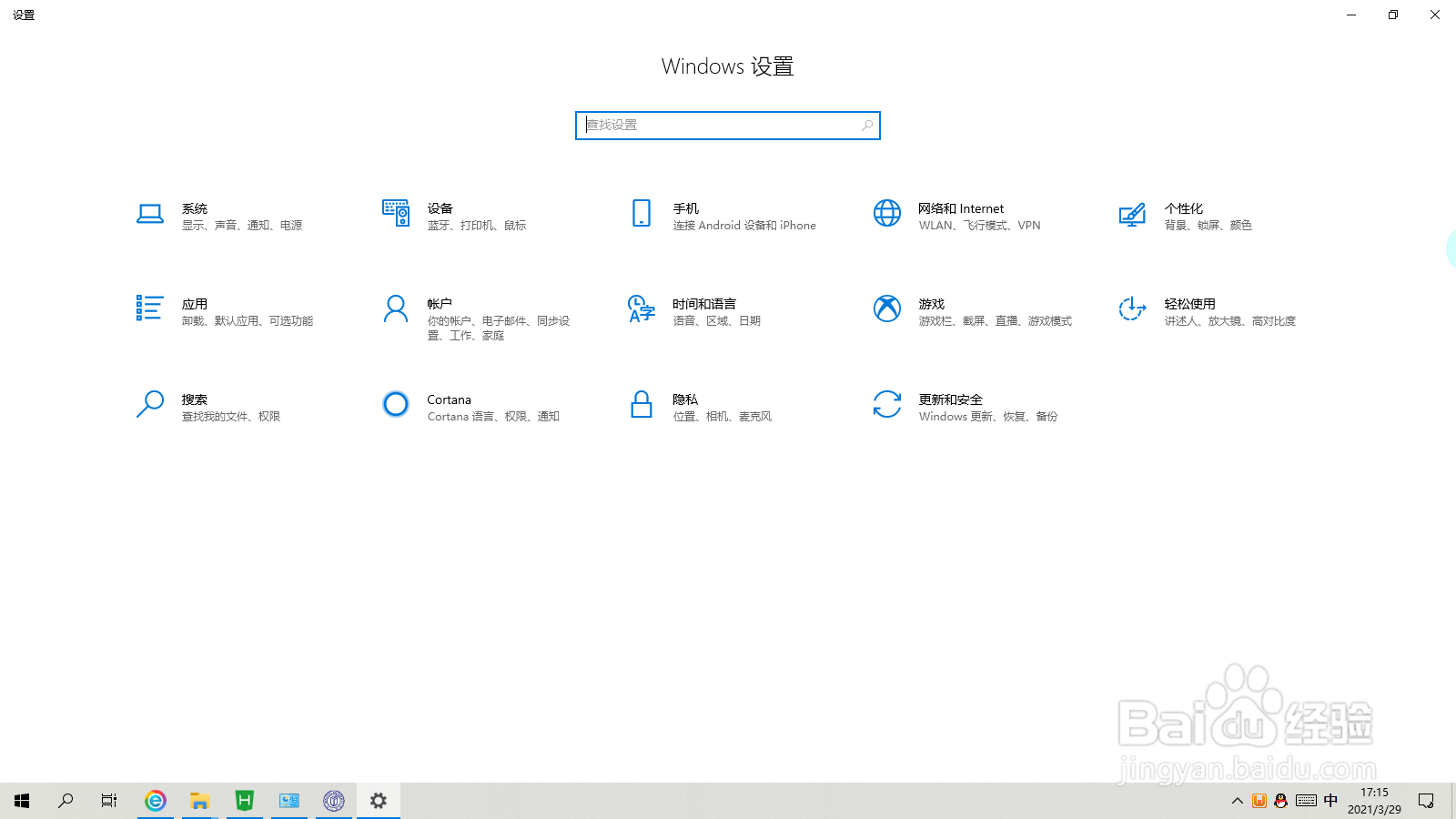1456x819 pixels.
Task: Select the 应用 settings title
Action: pyautogui.click(x=195, y=304)
